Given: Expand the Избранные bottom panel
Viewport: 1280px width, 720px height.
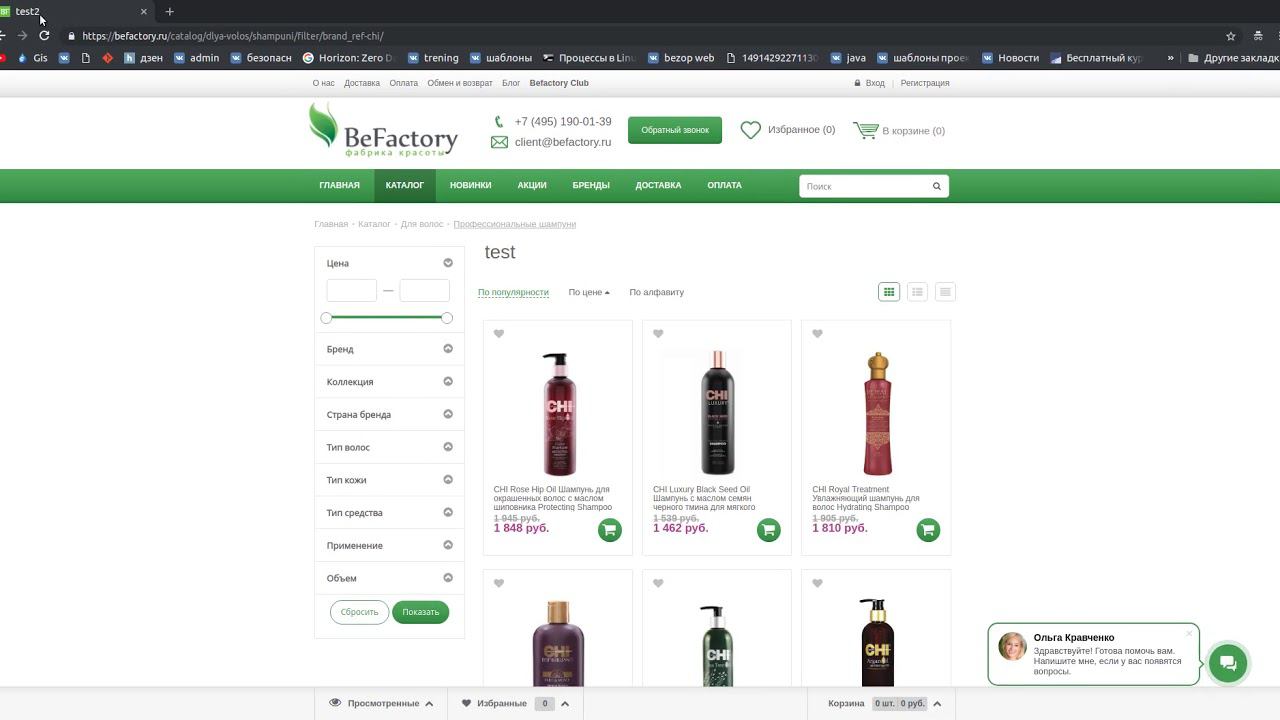Looking at the screenshot, I should coord(565,704).
